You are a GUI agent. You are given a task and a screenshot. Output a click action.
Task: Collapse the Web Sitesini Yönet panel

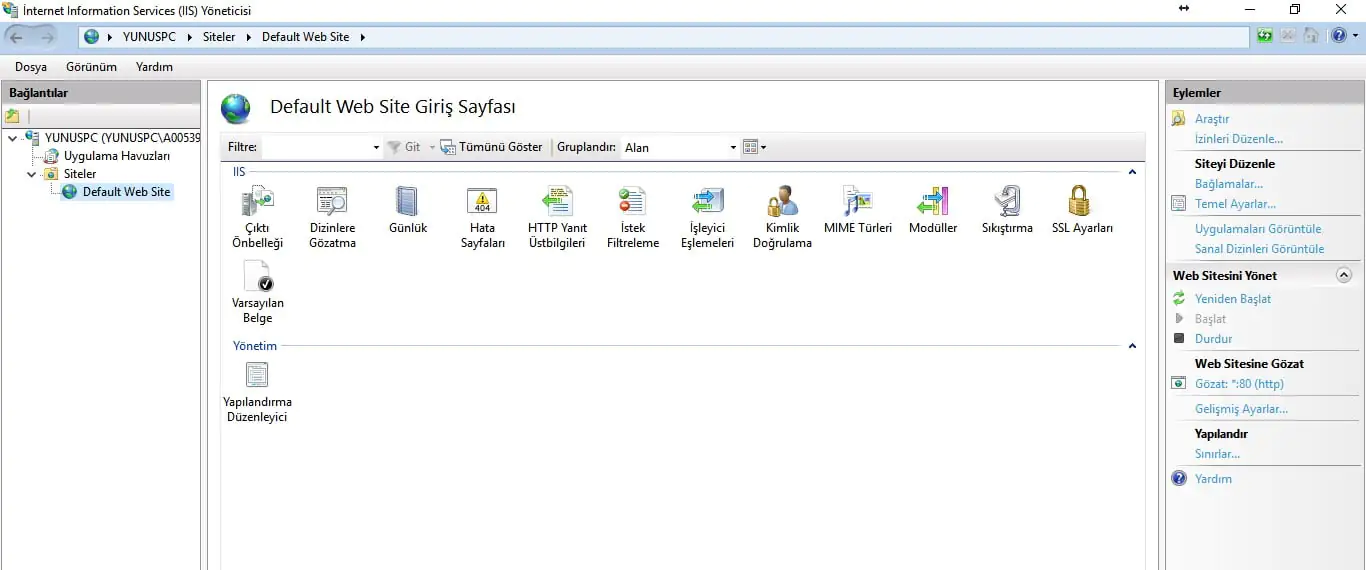tap(1343, 275)
